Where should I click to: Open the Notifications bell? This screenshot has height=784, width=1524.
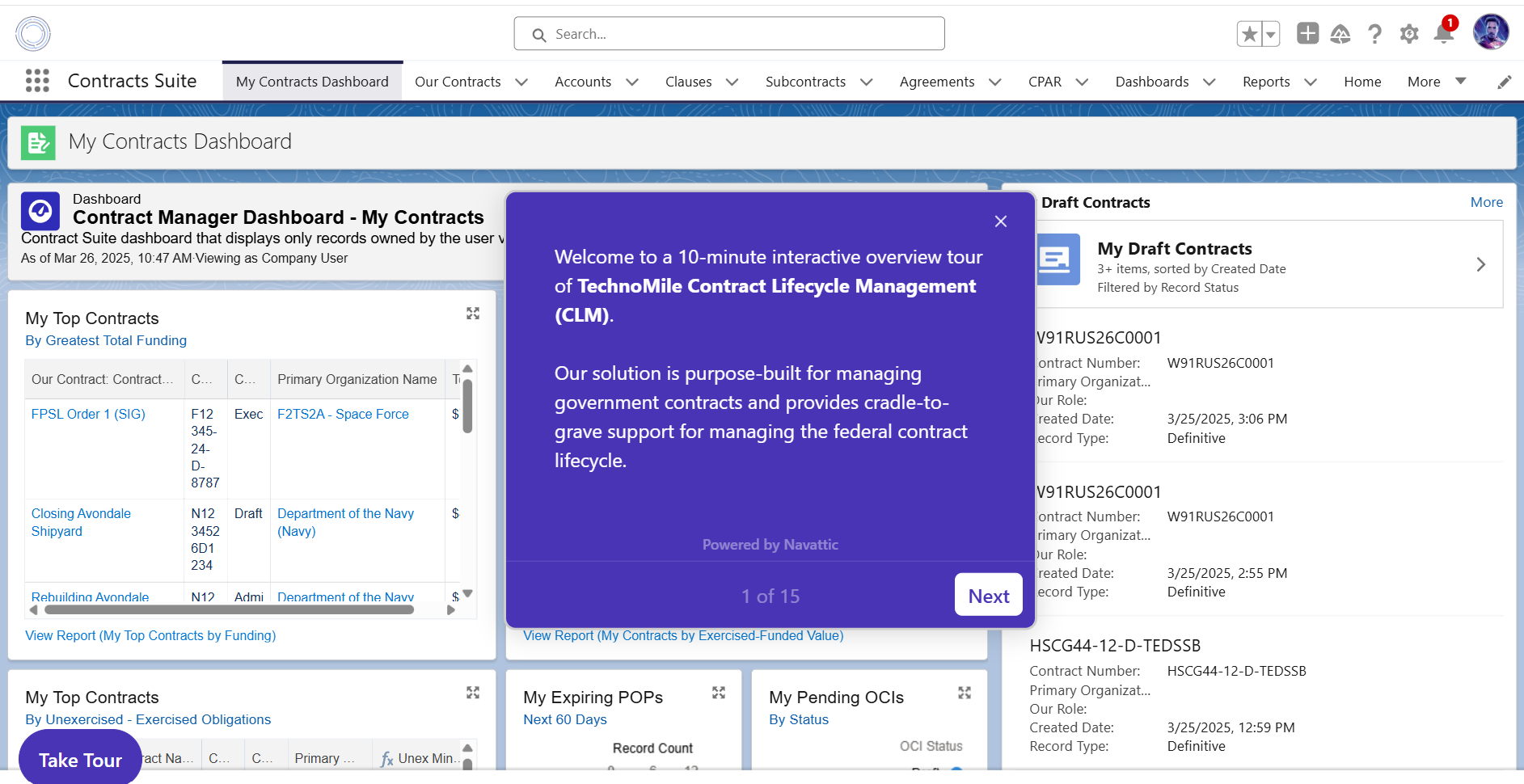[1444, 33]
